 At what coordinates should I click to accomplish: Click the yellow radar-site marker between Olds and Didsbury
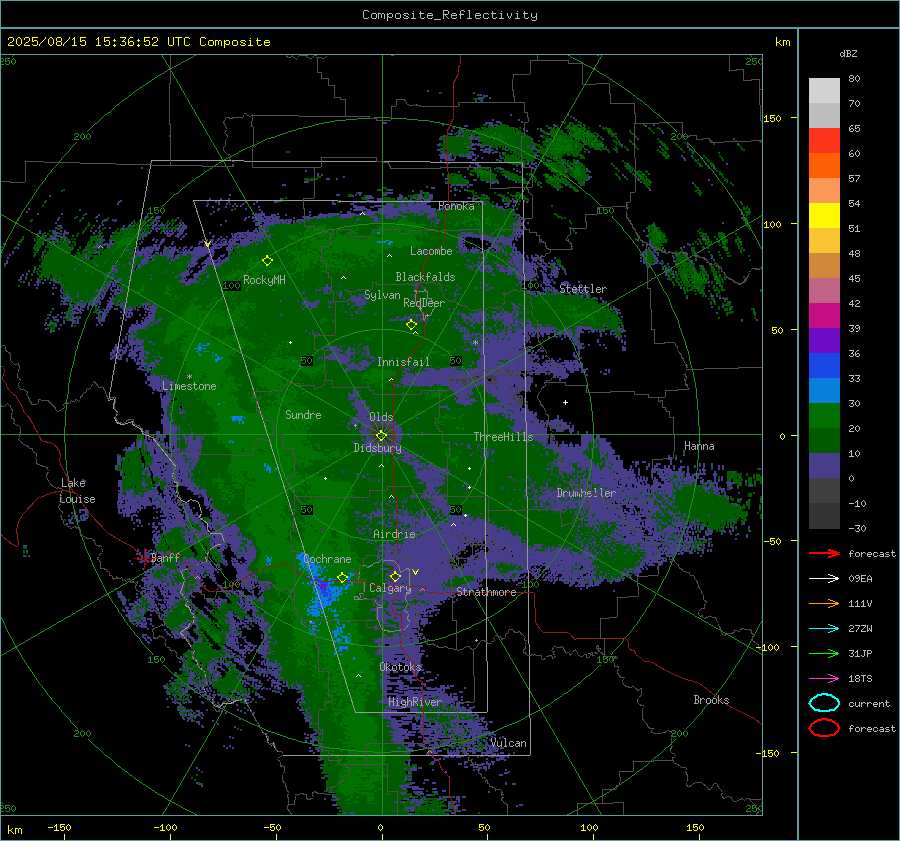point(382,436)
